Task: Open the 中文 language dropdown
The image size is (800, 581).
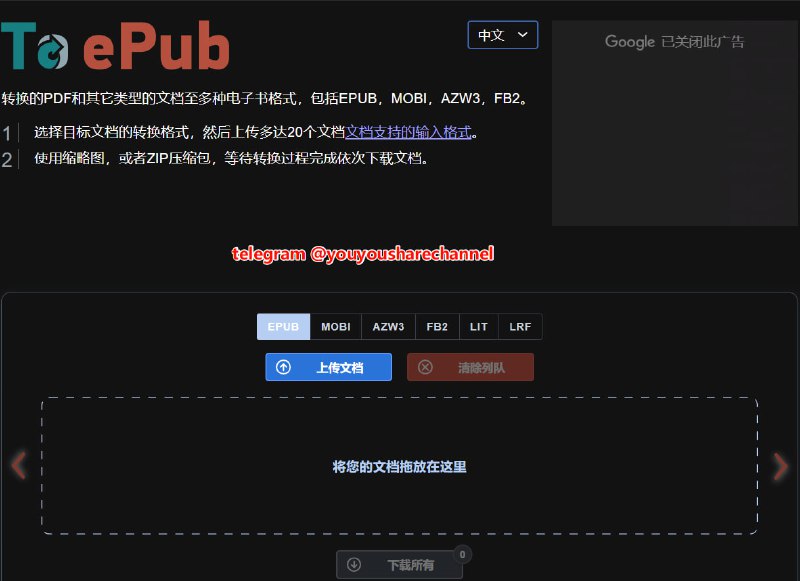Action: click(x=502, y=34)
